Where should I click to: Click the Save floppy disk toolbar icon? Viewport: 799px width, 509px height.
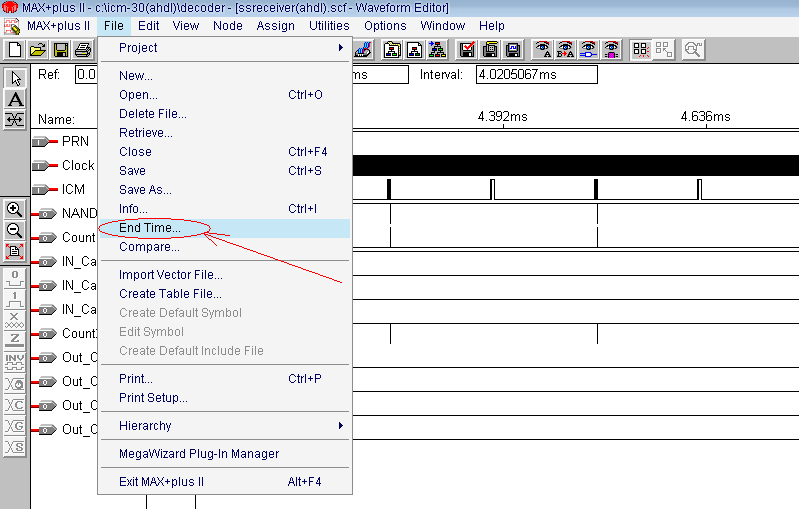[61, 49]
